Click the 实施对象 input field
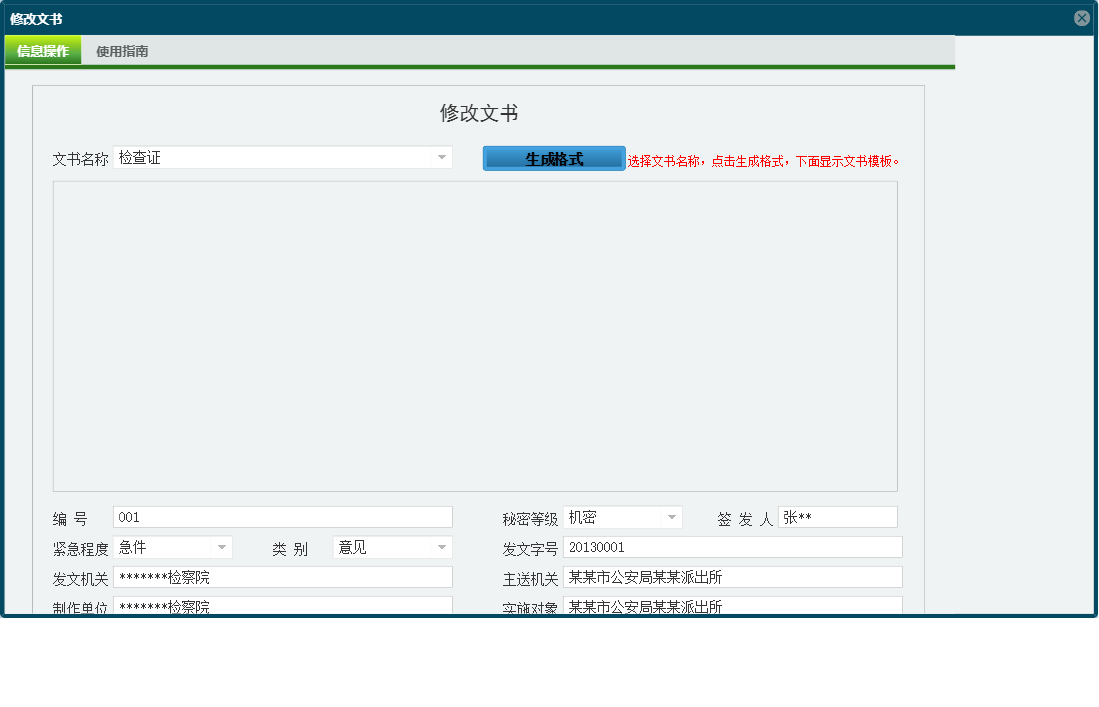 point(733,605)
